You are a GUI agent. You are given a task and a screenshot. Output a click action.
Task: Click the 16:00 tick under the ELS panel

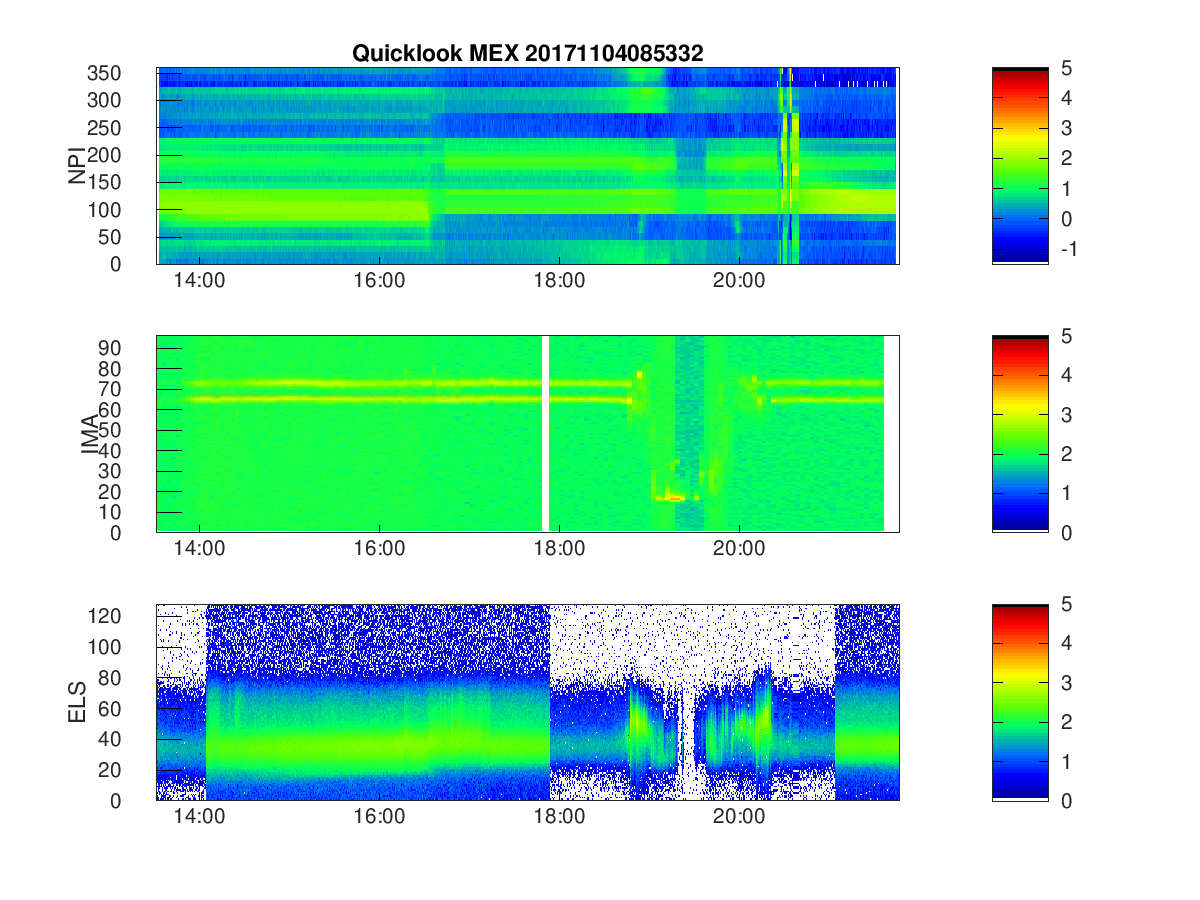(x=379, y=817)
